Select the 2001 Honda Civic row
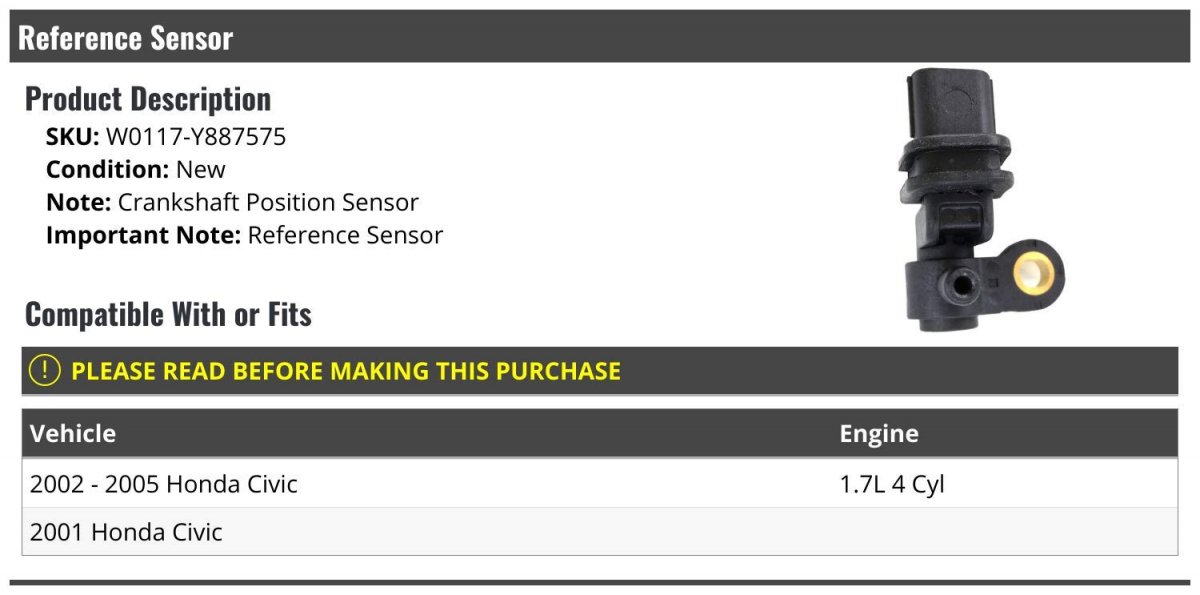This screenshot has width=1200, height=595. coord(600,532)
